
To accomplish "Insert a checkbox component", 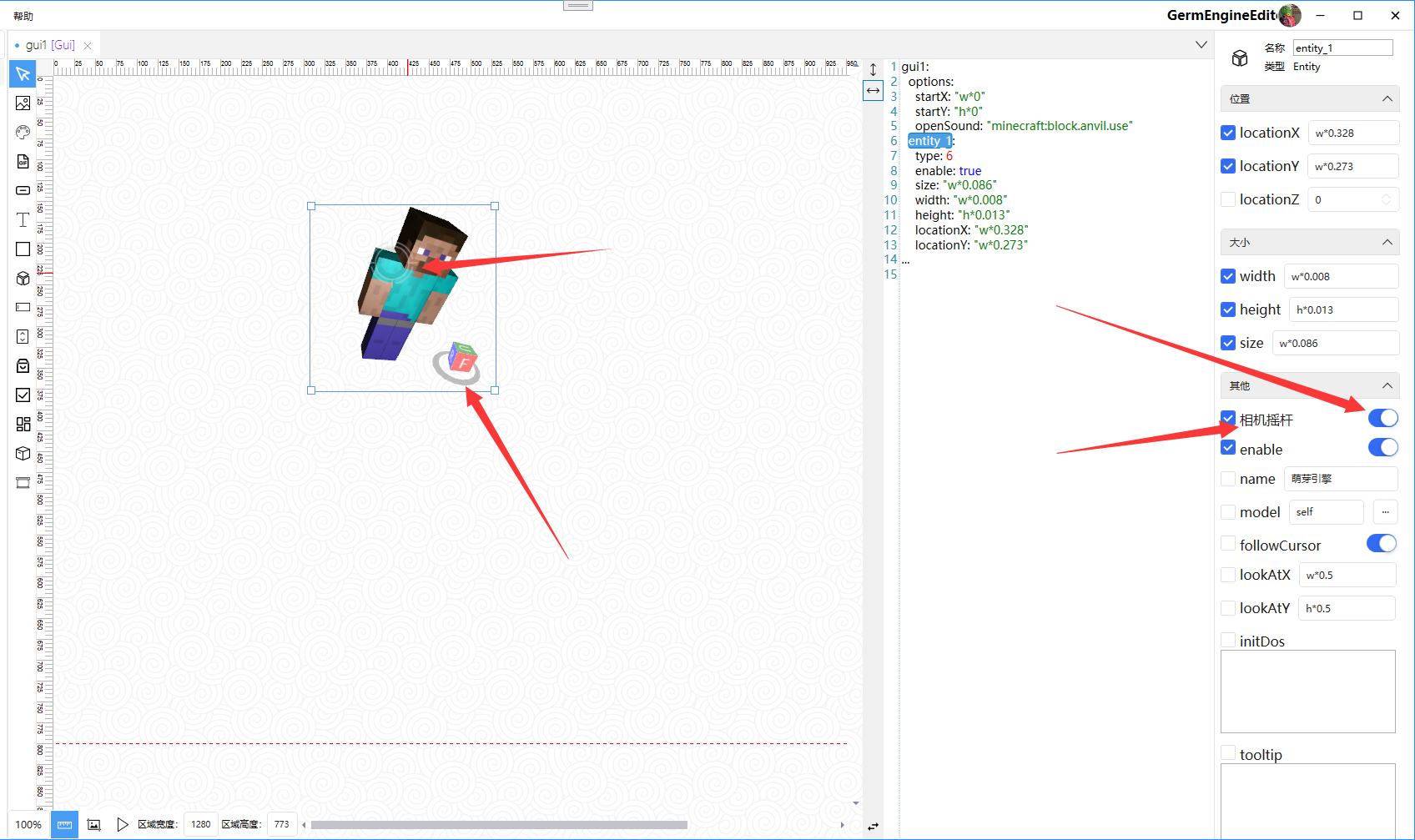I will 23,395.
